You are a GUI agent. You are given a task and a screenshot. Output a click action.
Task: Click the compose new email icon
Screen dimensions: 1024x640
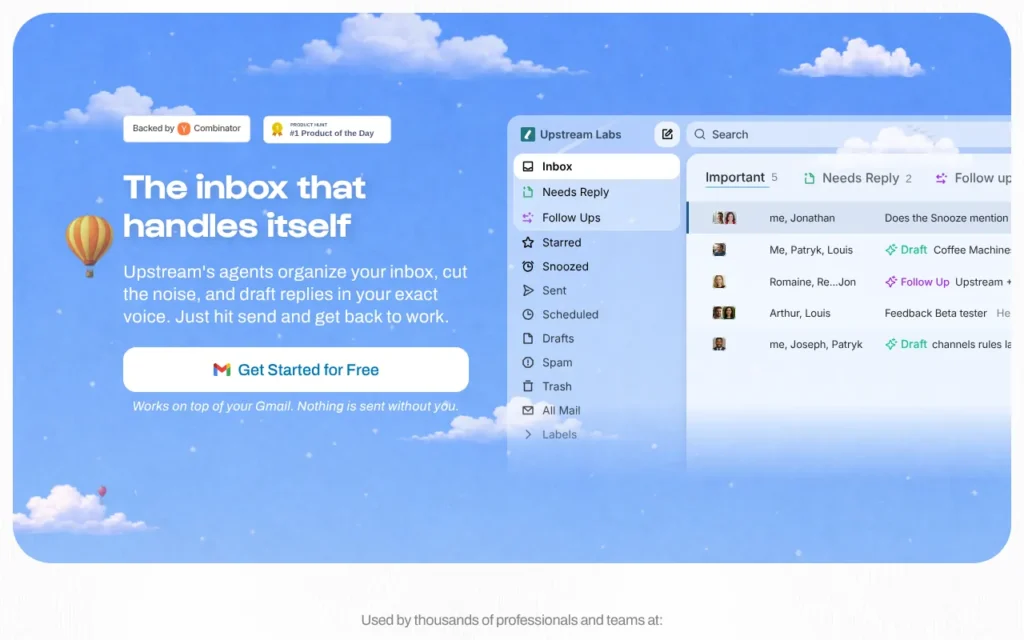[x=667, y=134]
